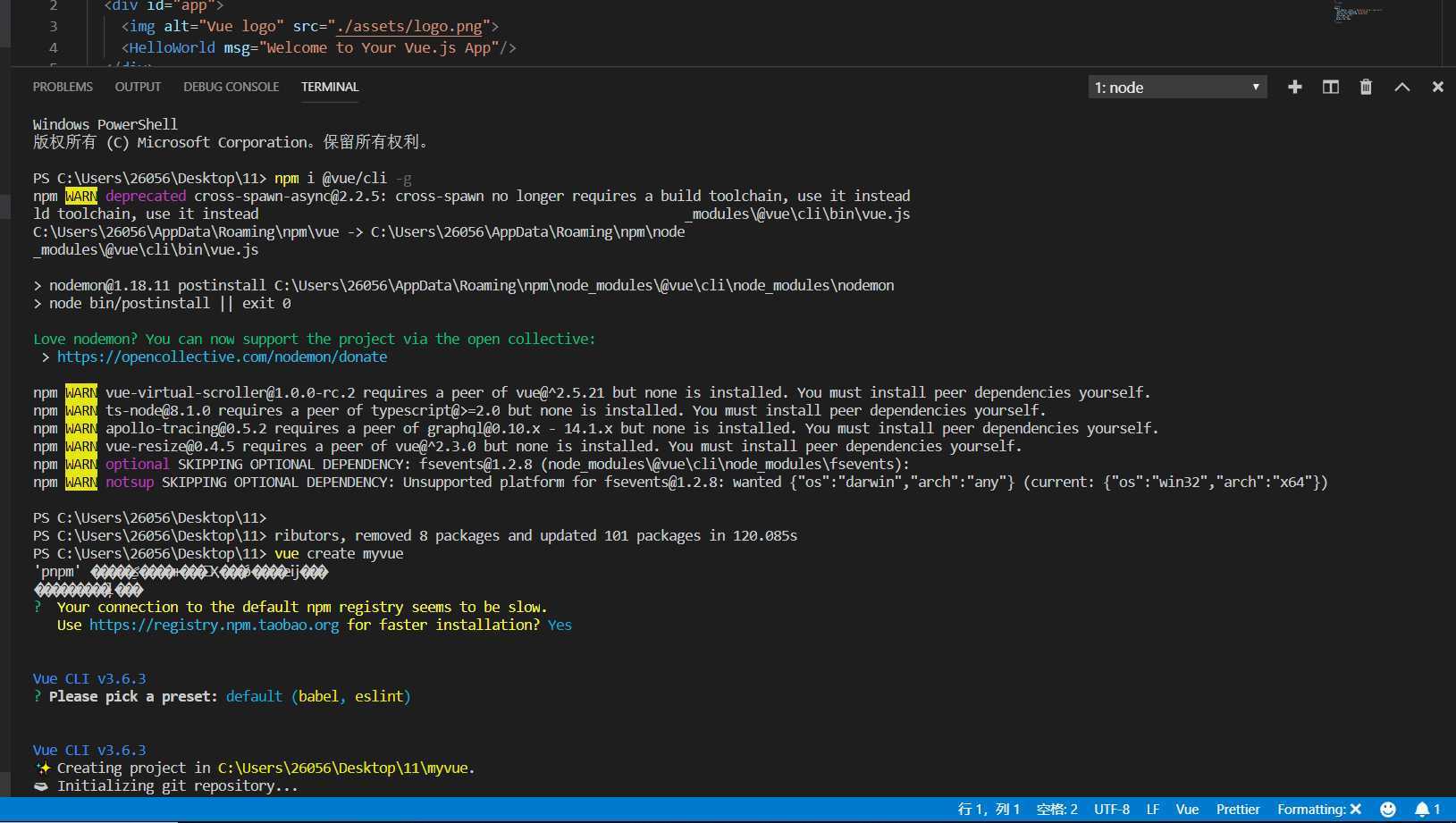
Task: Click the 'npm i @vue/cli -g' command text
Action: (343, 178)
